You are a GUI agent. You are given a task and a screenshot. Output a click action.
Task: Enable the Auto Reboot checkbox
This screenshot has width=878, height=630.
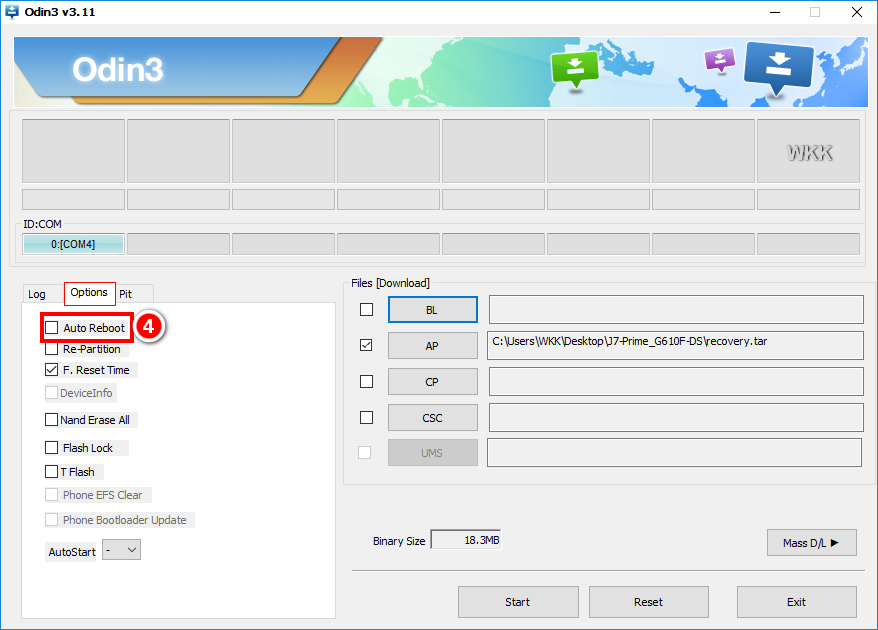click(x=52, y=328)
